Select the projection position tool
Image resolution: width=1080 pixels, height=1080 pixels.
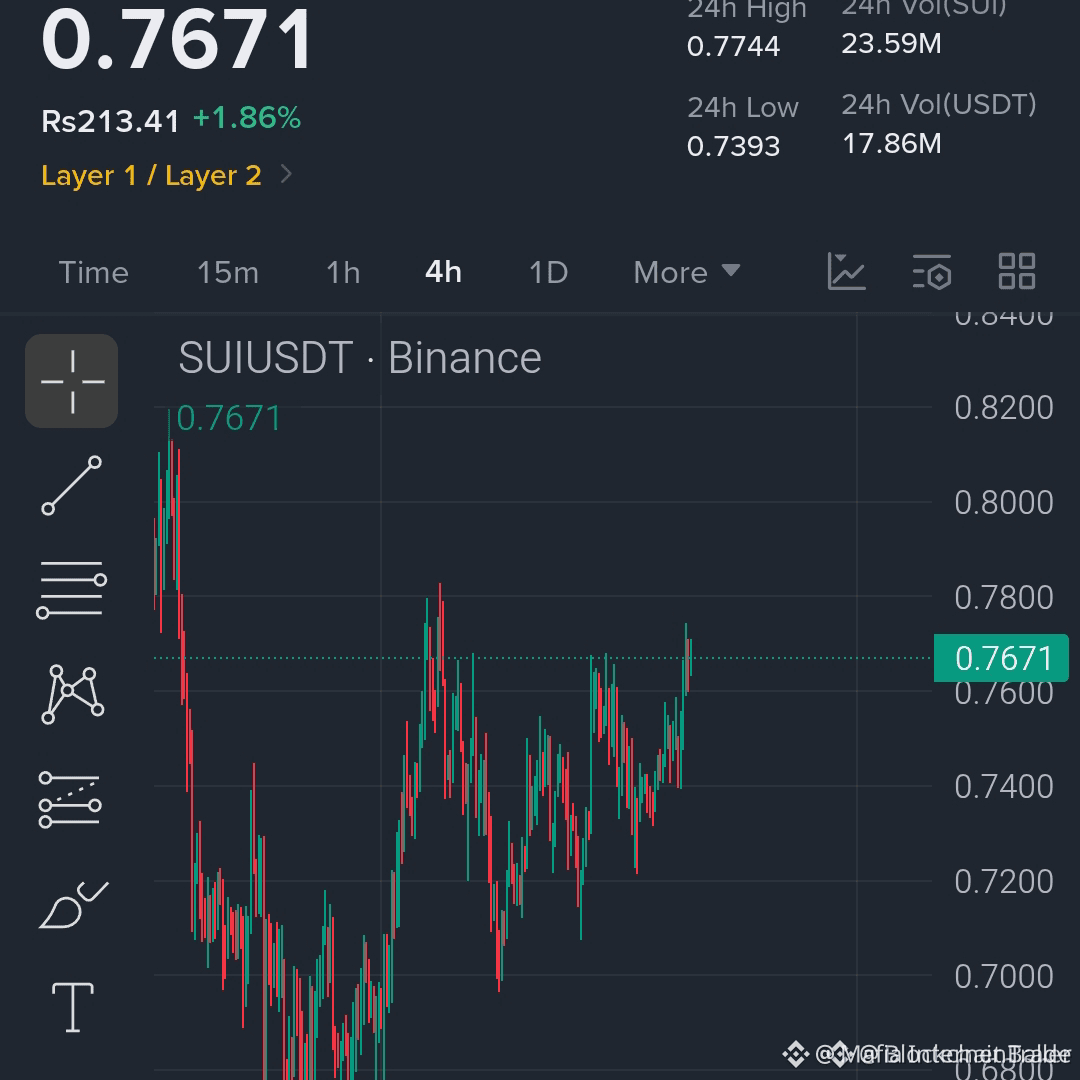[70, 800]
